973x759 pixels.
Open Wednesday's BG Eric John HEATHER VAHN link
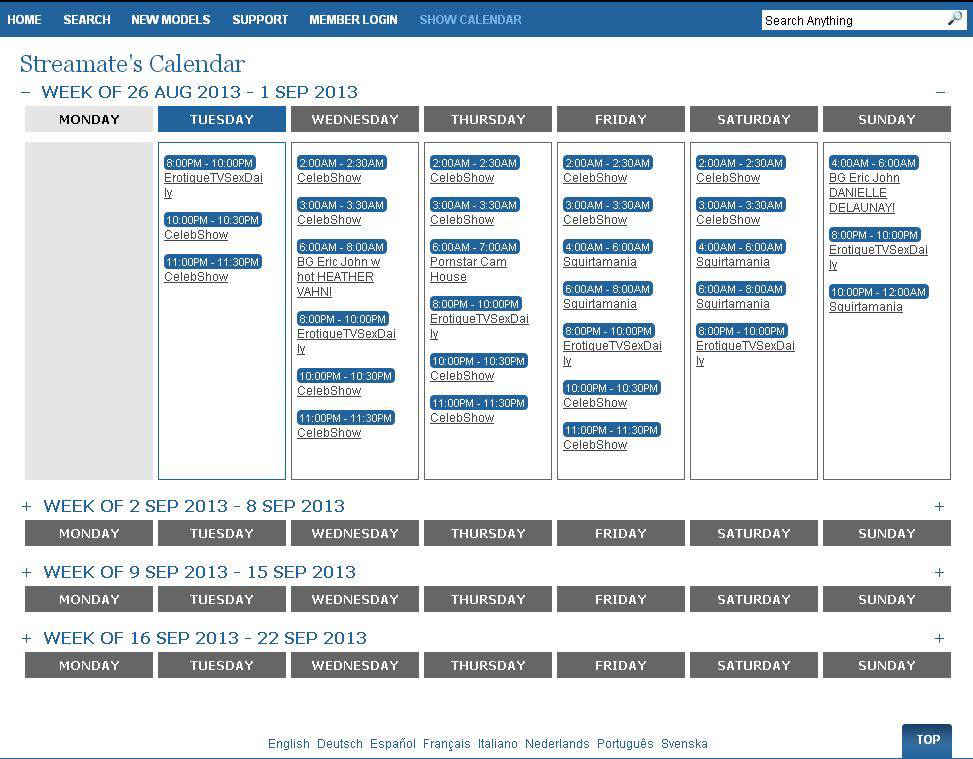coord(339,277)
